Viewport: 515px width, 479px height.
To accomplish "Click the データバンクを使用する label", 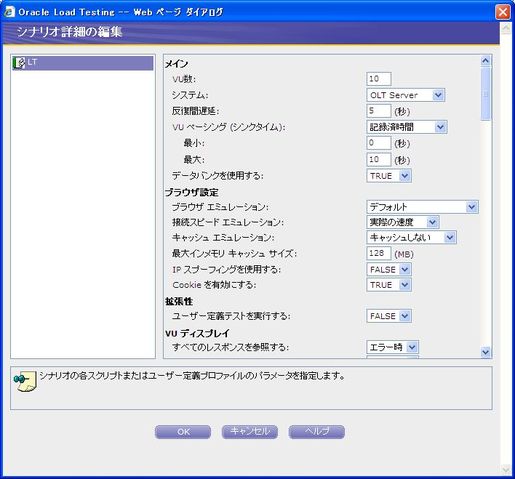I will point(218,176).
